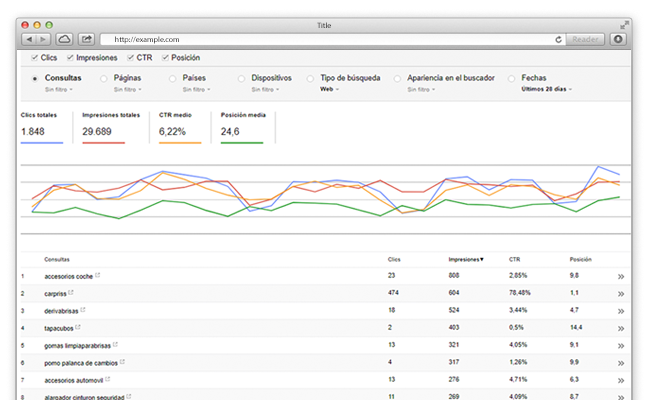Viewport: 650px width, 400px height.
Task: Uncheck the Impresiones checkbox
Action: 70,58
